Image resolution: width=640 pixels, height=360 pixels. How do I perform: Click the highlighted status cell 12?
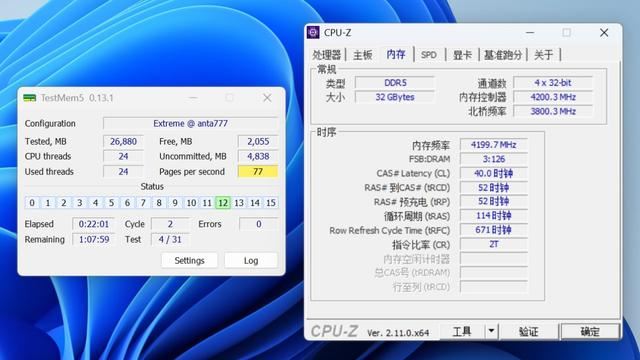(x=223, y=203)
